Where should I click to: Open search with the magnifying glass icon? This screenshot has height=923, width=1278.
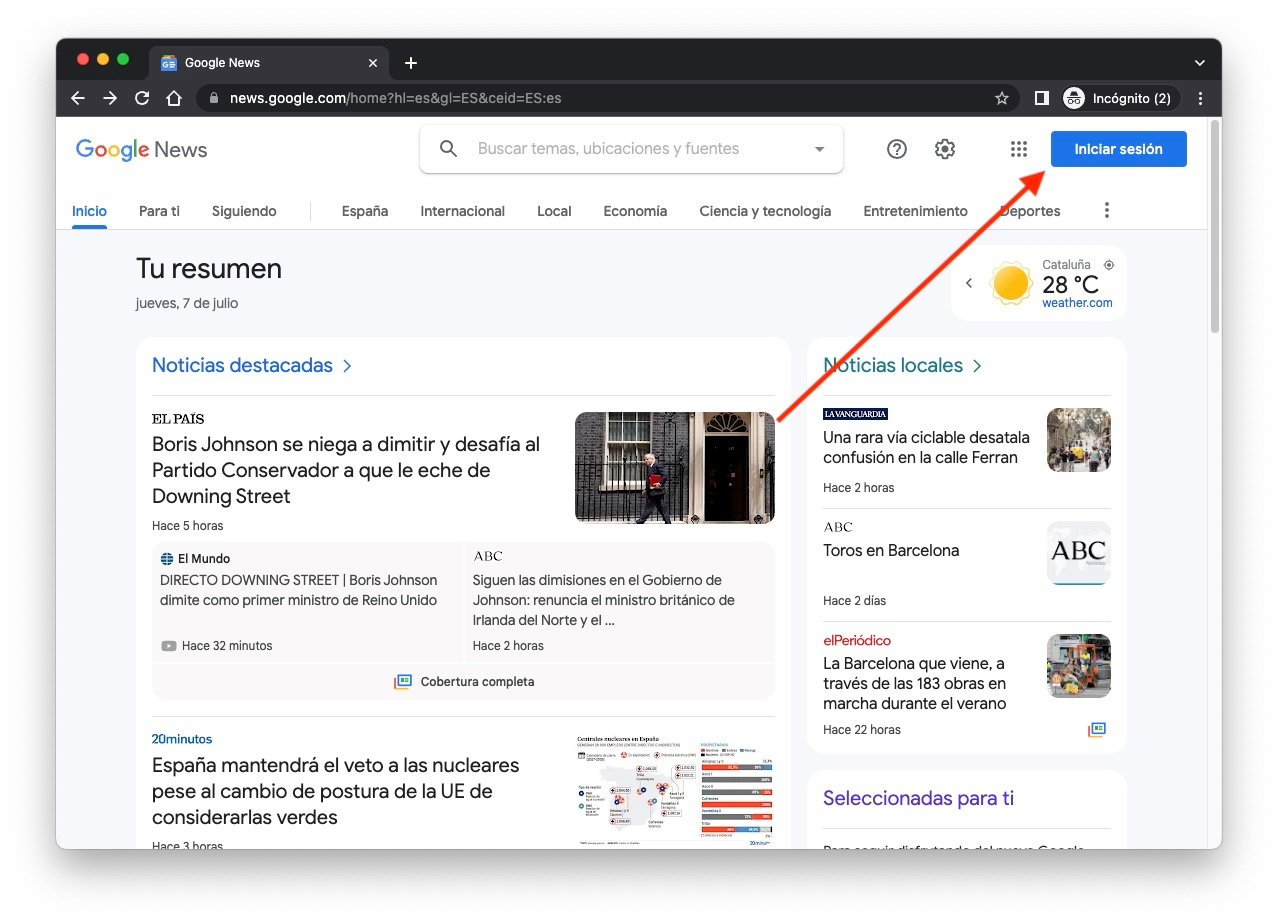[447, 148]
